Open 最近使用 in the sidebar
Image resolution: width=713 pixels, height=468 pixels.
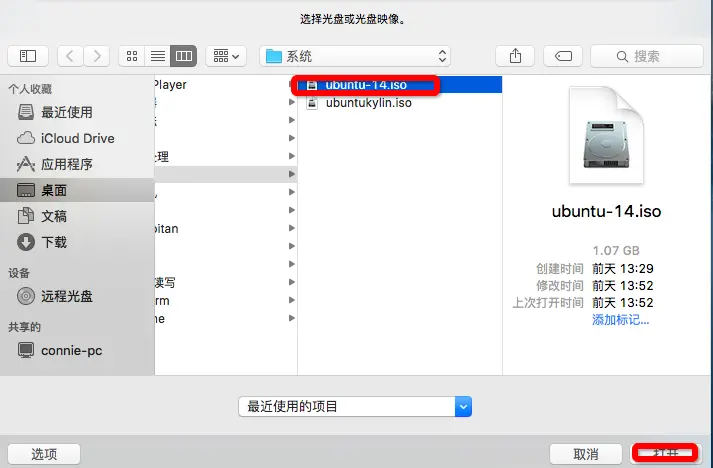pyautogui.click(x=77, y=112)
